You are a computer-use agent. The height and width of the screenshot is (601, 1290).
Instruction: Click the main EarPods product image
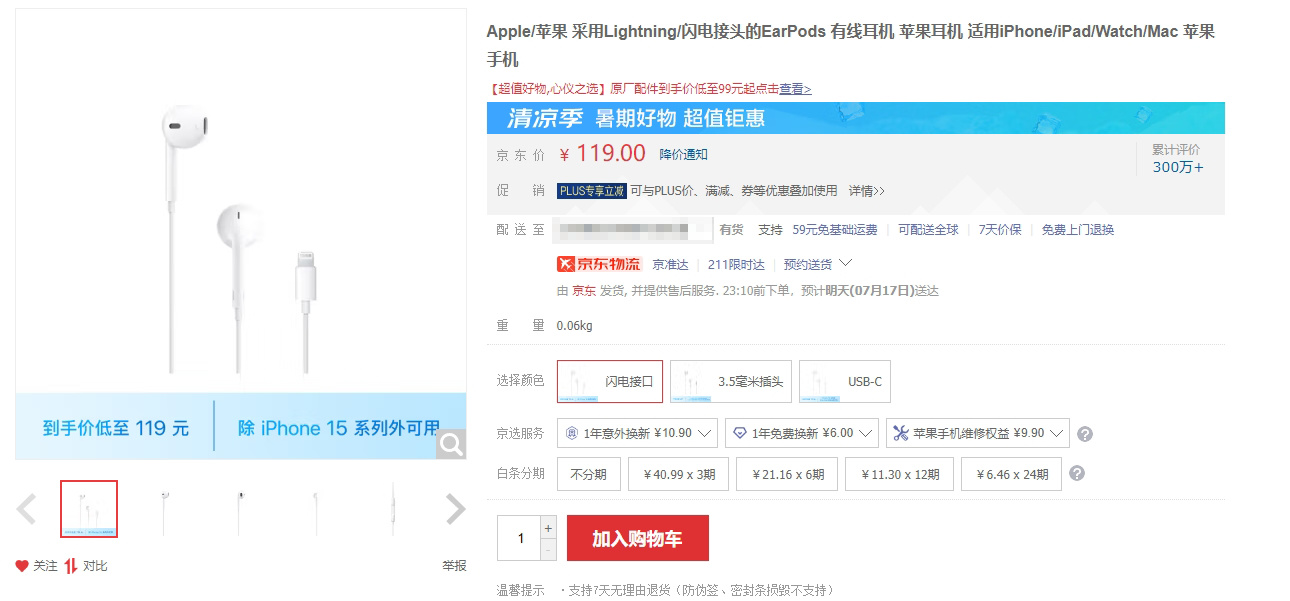(241, 234)
